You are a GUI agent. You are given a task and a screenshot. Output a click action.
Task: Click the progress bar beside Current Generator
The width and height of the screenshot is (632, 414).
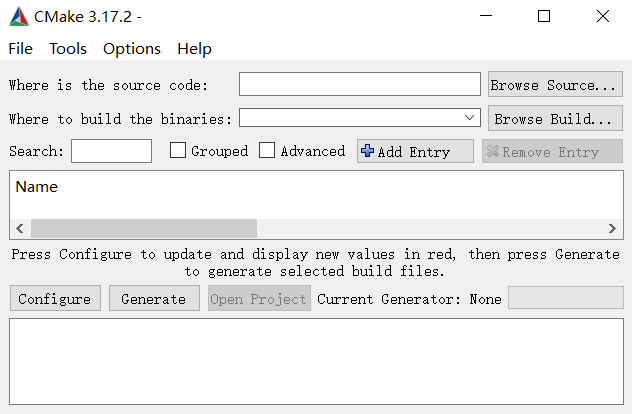pos(566,298)
